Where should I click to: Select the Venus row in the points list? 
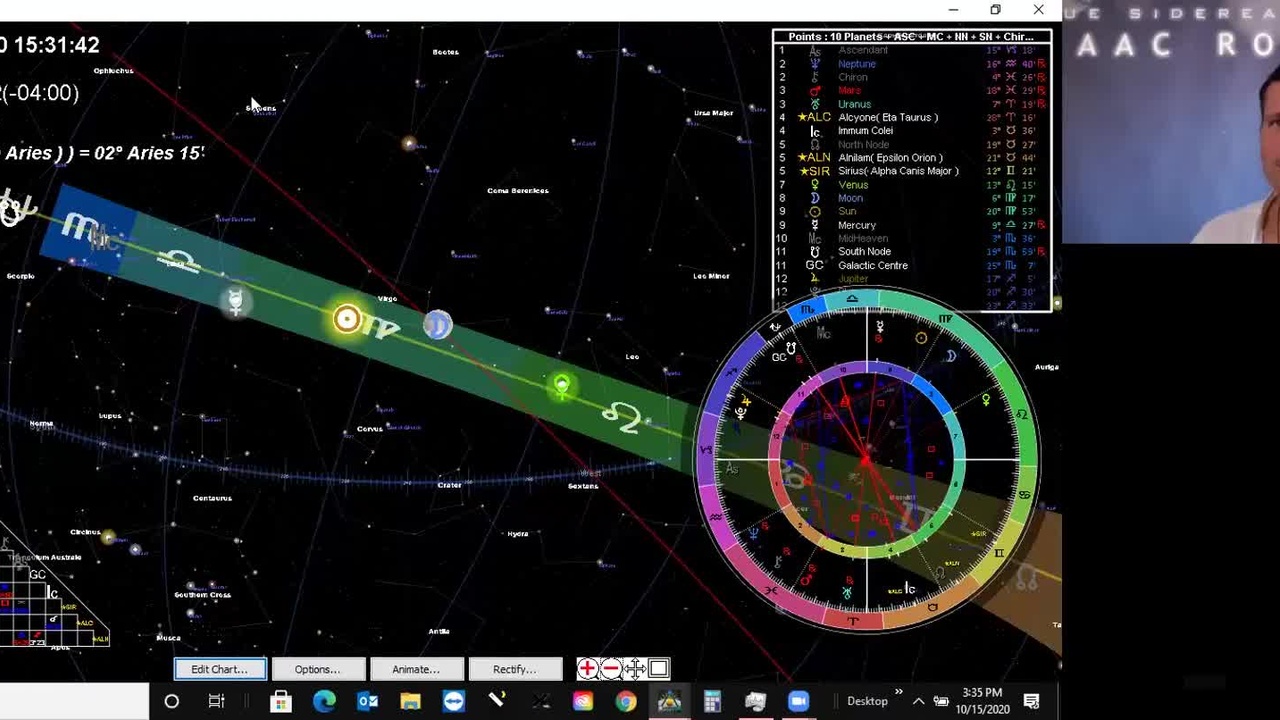(911, 185)
